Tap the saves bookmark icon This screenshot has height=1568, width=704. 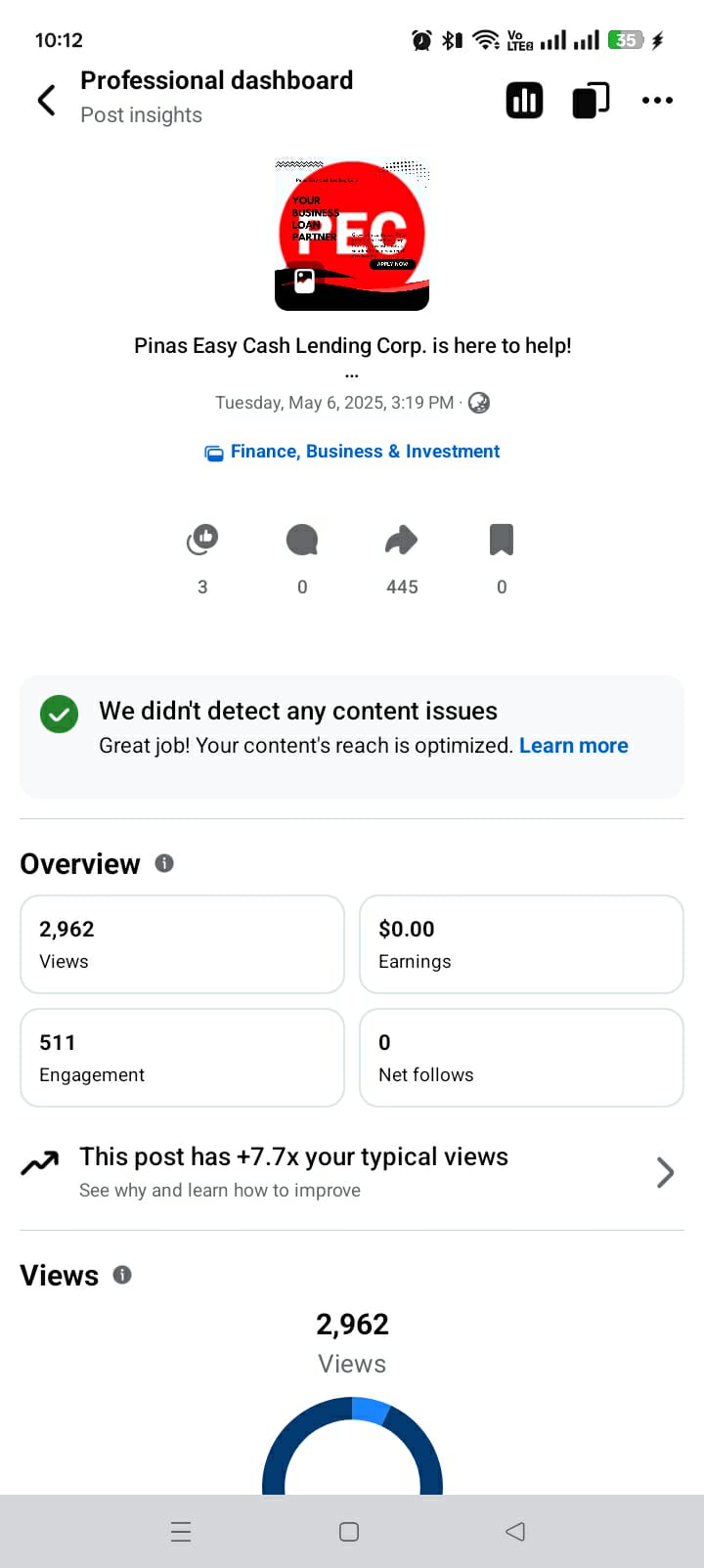pyautogui.click(x=502, y=539)
